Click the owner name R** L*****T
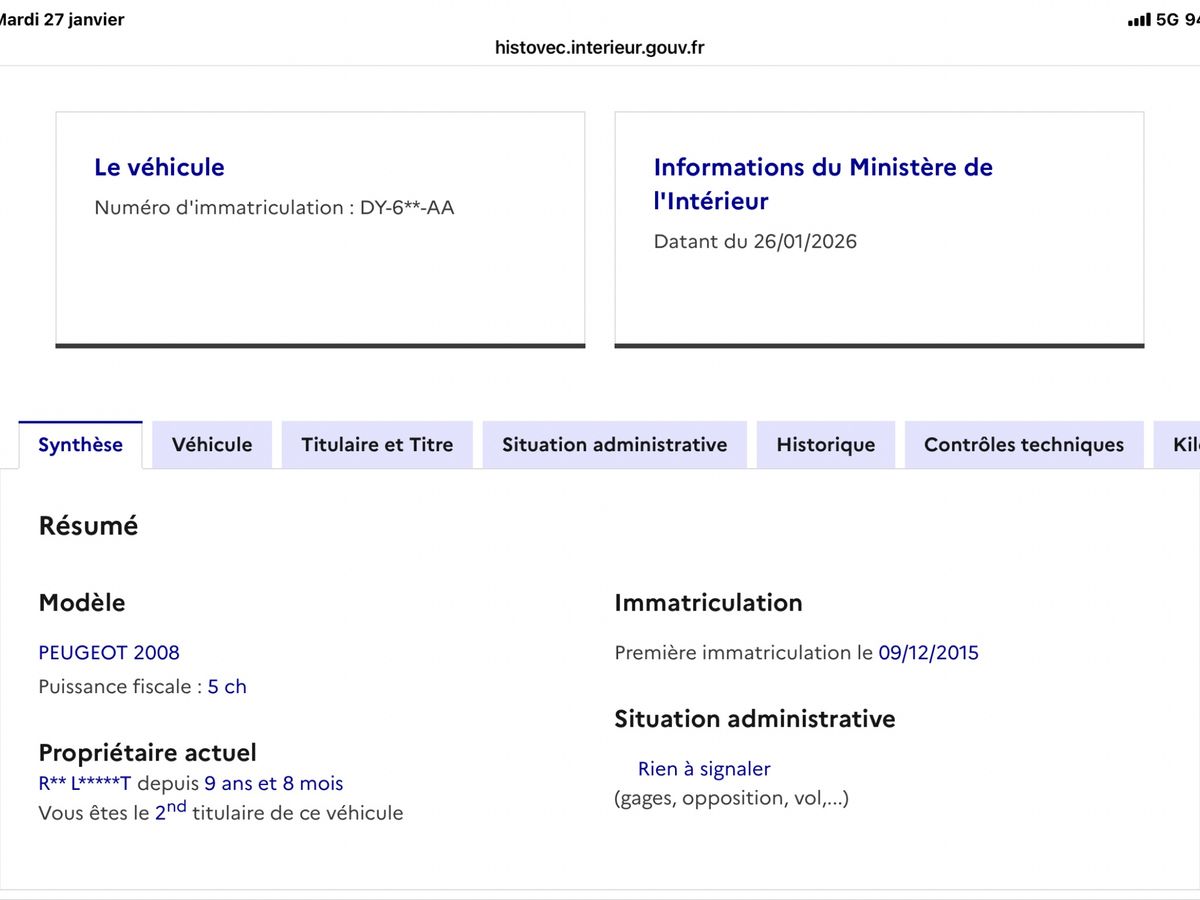This screenshot has height=900, width=1200. (85, 783)
